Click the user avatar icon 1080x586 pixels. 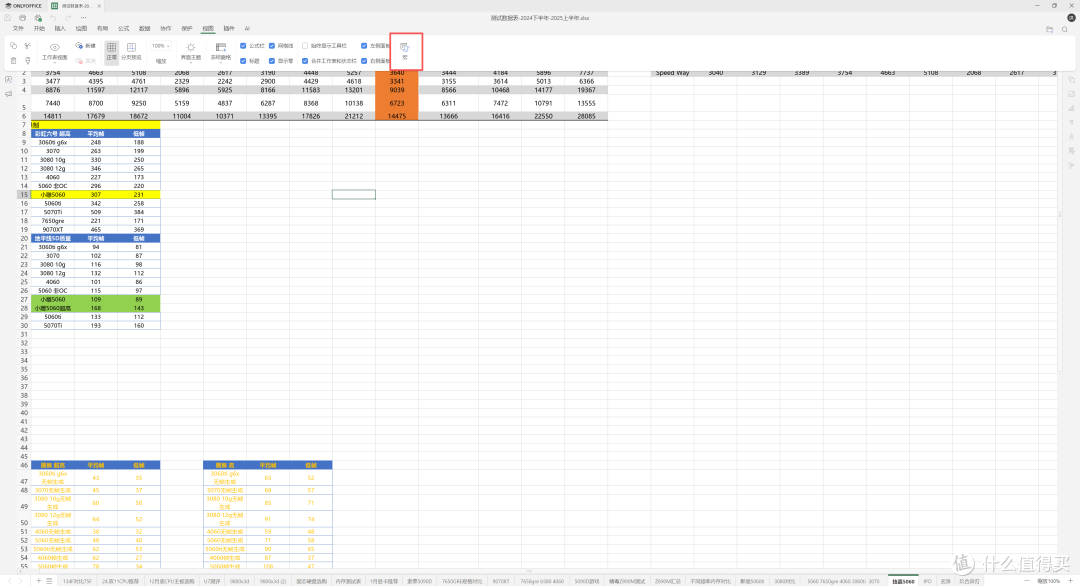pyautogui.click(x=1071, y=18)
